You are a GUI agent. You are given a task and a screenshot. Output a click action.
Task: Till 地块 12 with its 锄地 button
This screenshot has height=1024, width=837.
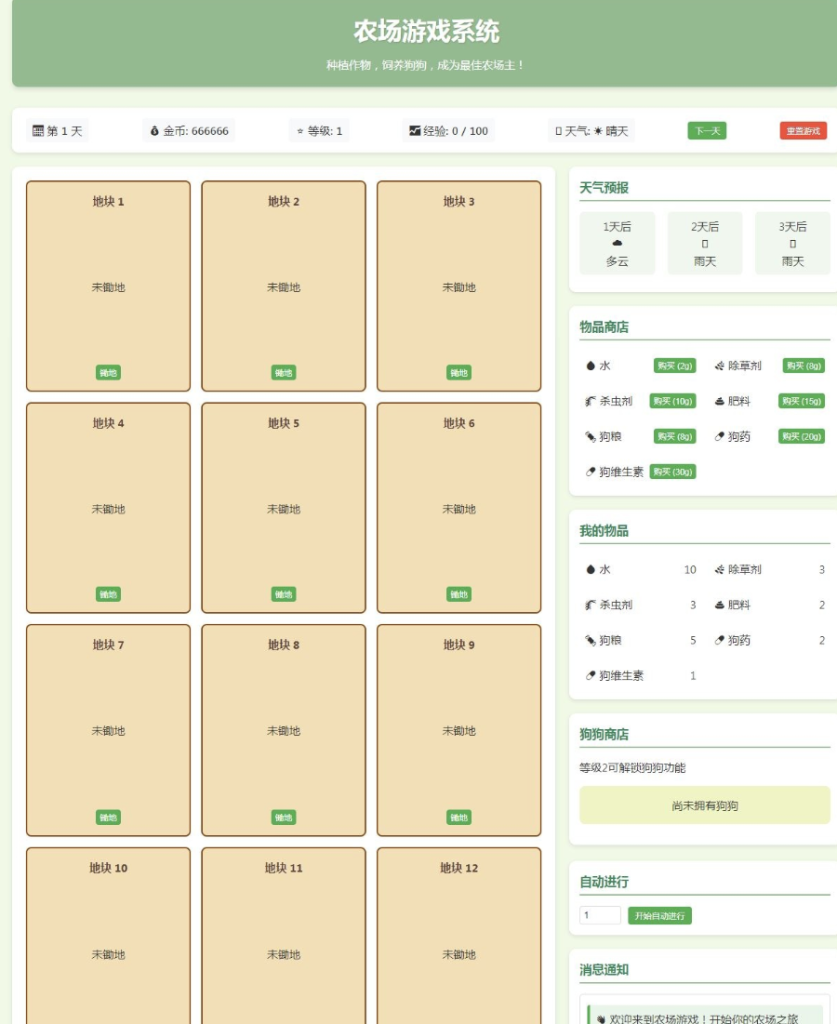pos(459,1020)
